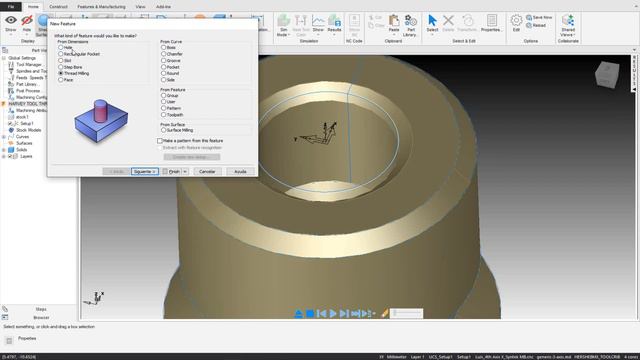The width and height of the screenshot is (640, 360).
Task: Step to next operation in simulation
Action: [x=344, y=313]
